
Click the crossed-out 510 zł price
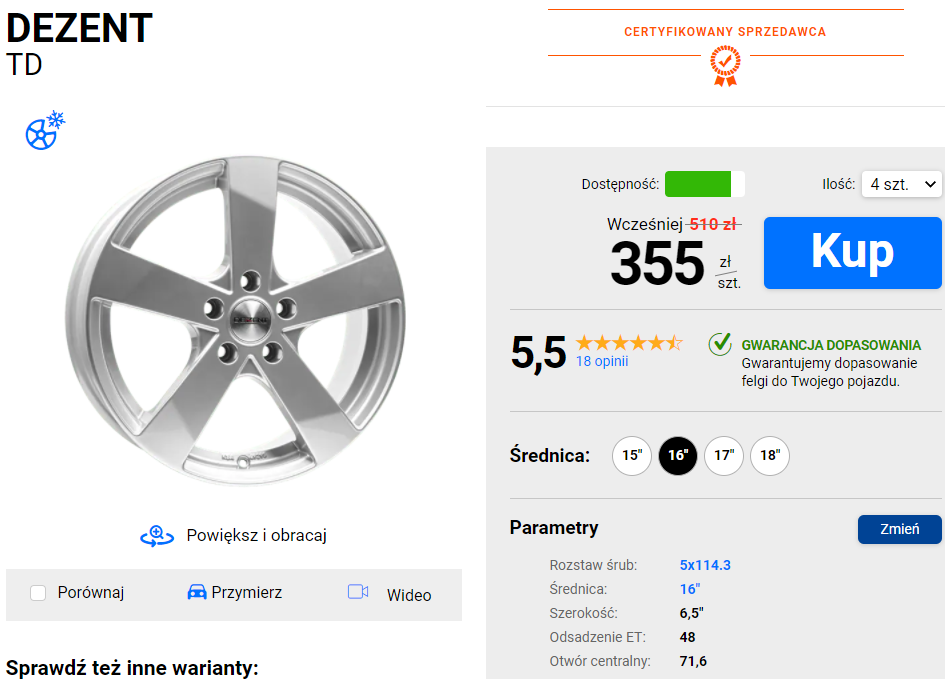click(714, 225)
